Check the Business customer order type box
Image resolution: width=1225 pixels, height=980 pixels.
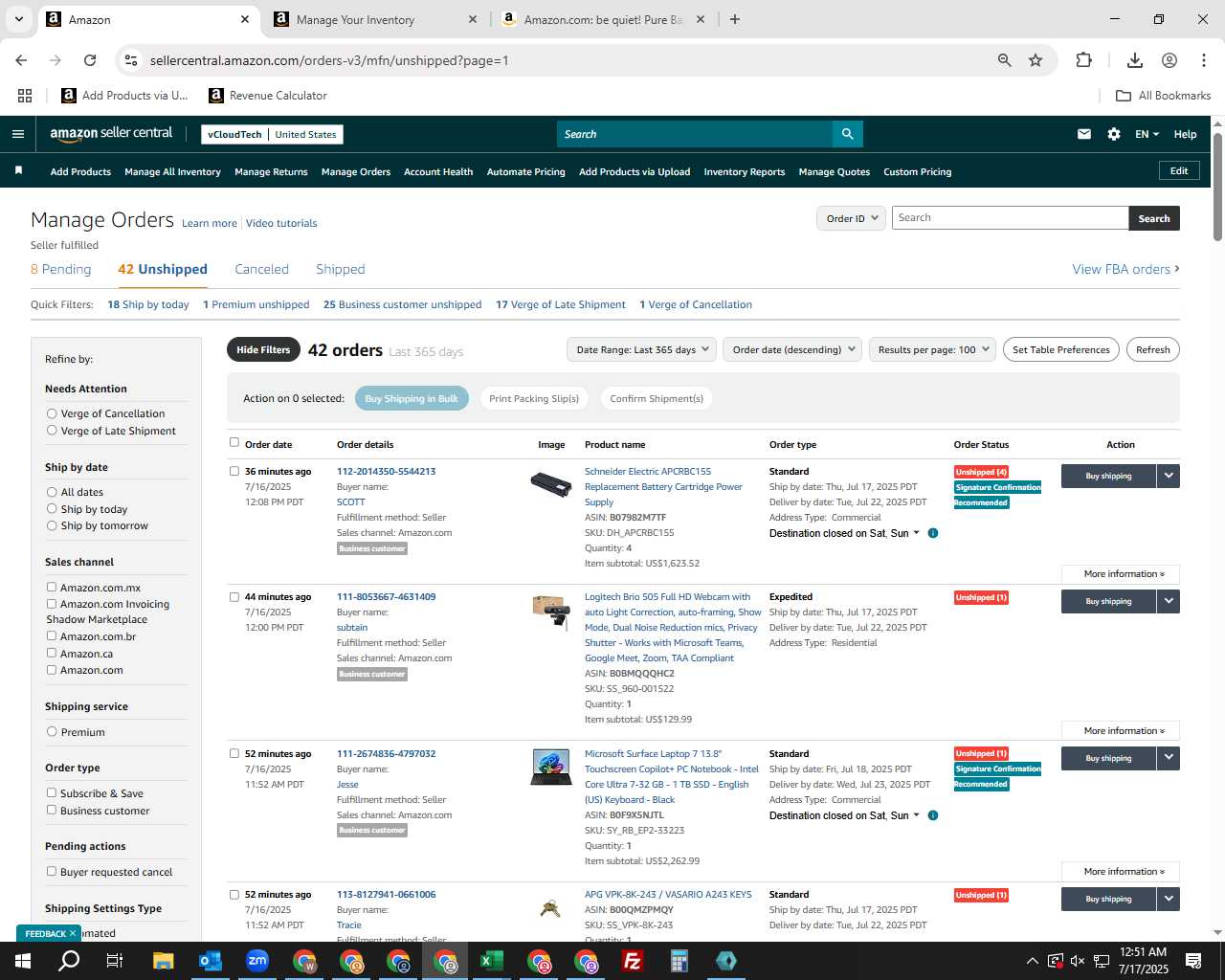52,811
